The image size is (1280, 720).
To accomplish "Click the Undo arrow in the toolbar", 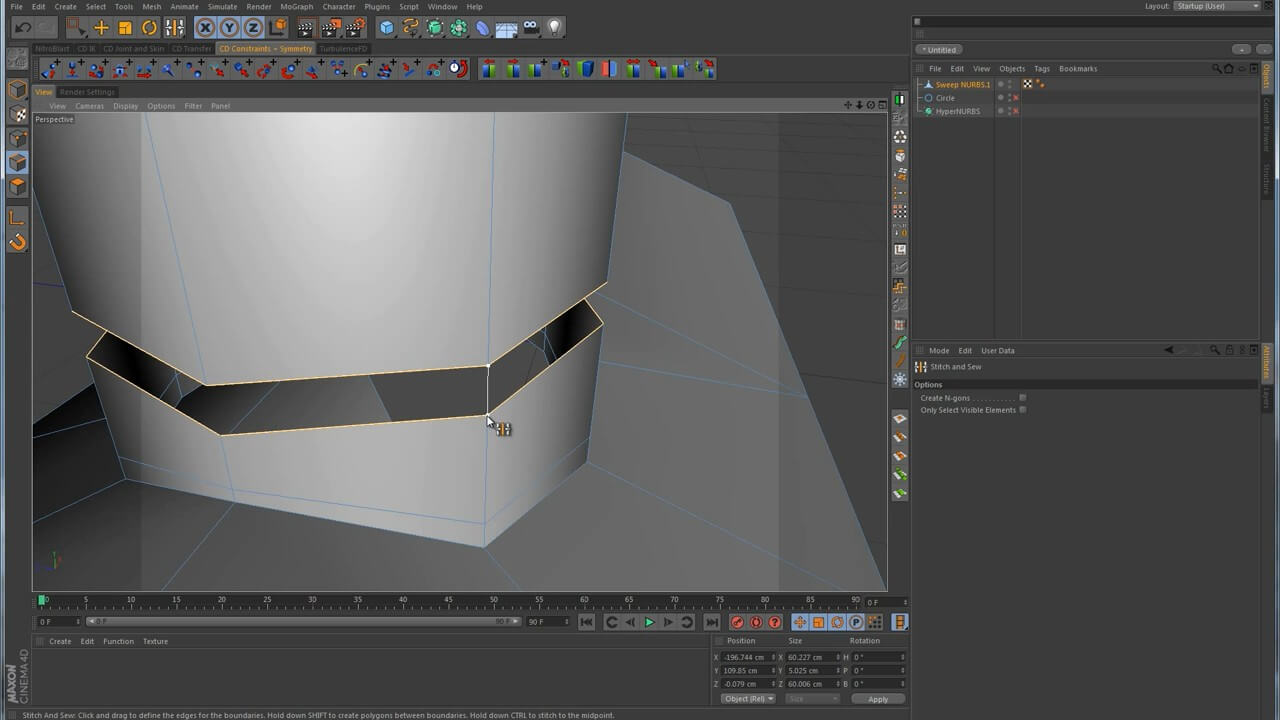I will [22, 28].
